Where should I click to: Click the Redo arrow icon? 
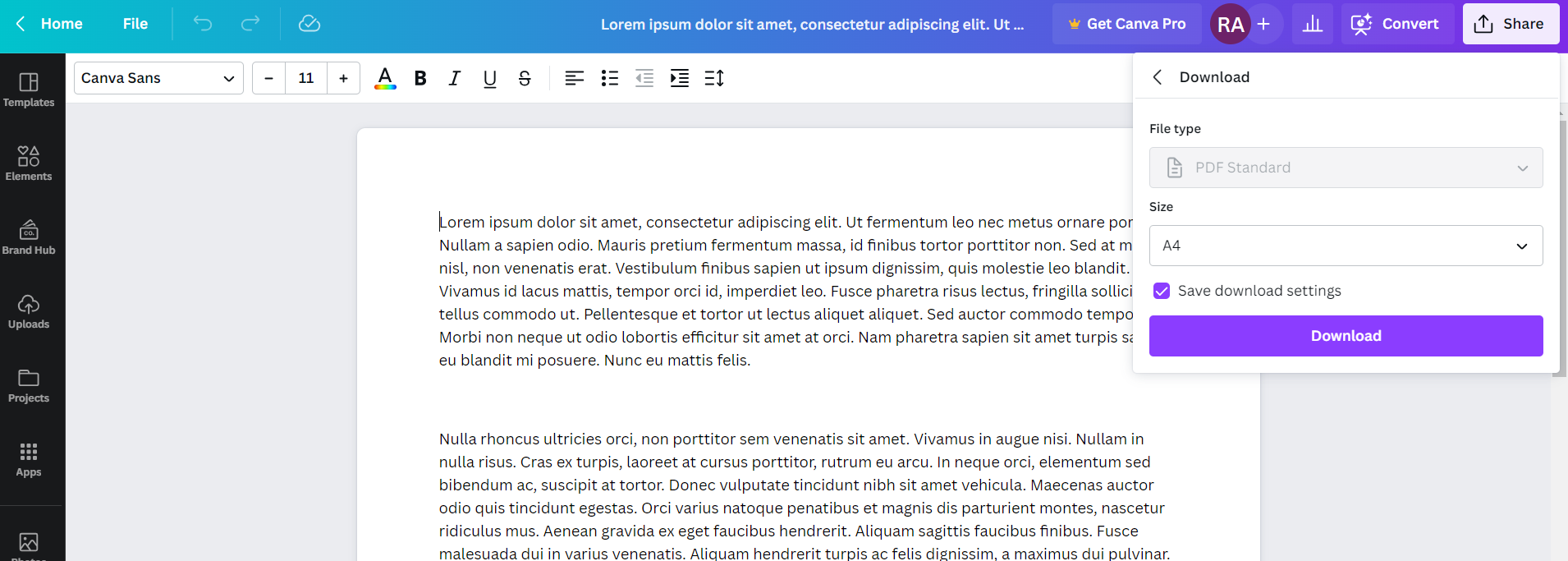[x=250, y=24]
